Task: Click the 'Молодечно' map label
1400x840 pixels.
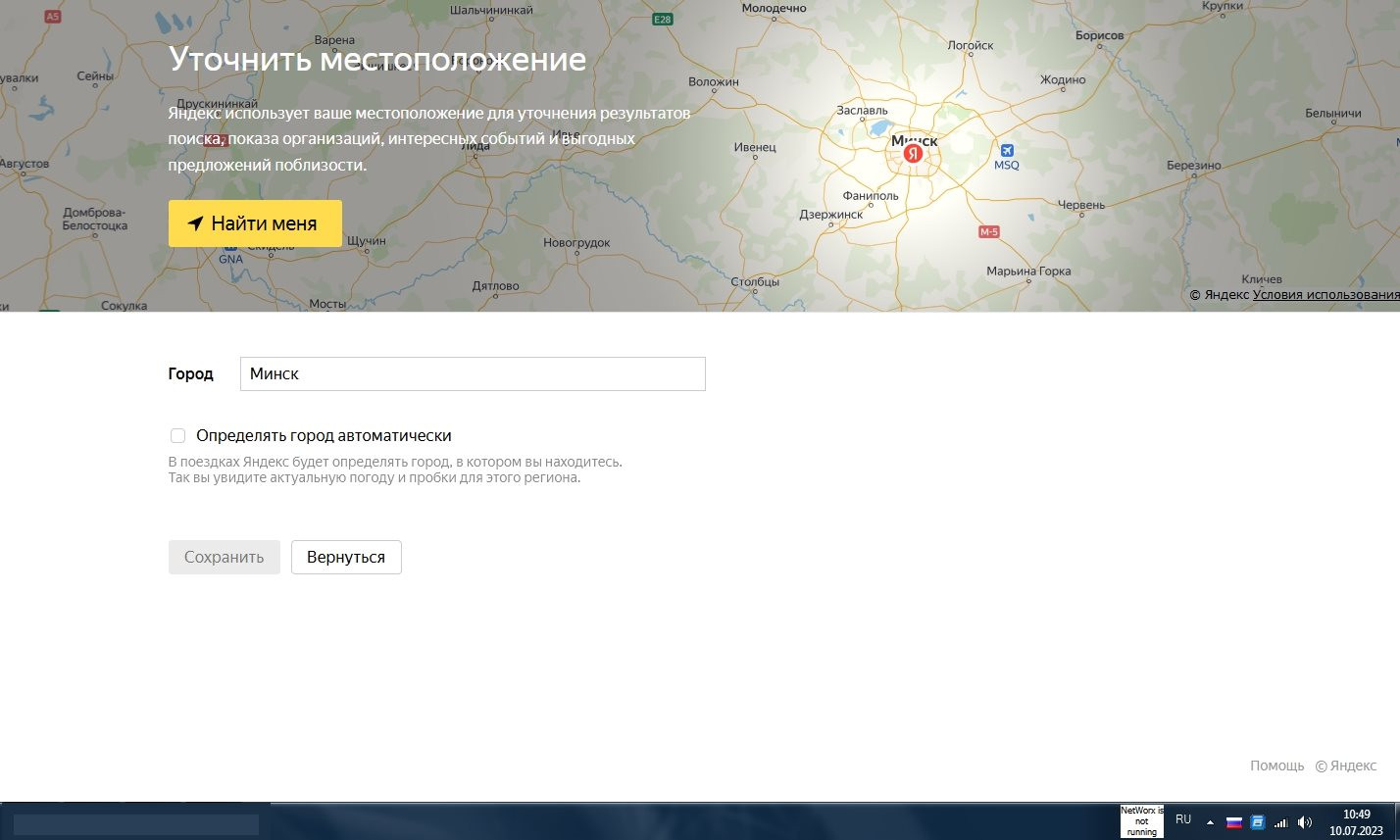Action: click(x=774, y=8)
